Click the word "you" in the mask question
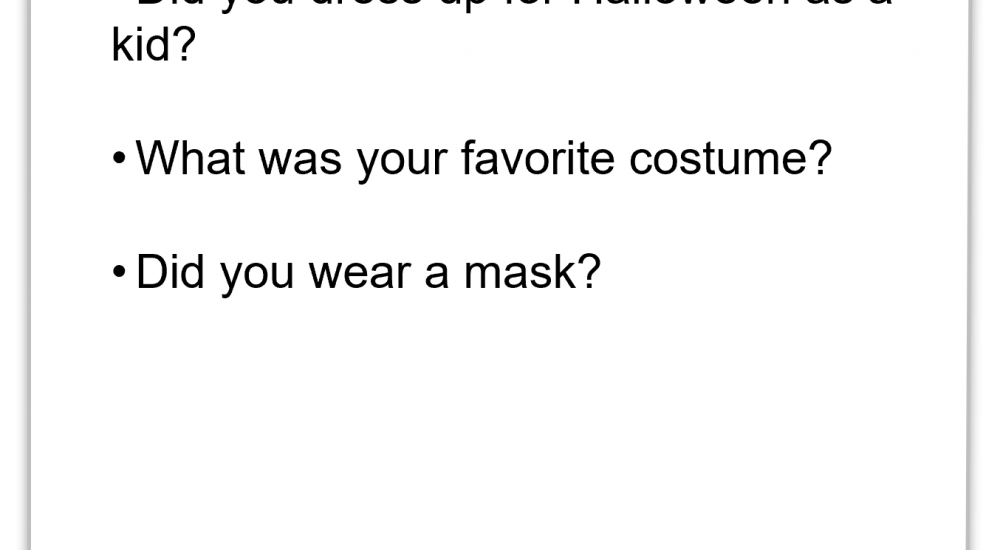Screen dimensions: 1000x550 (x=256, y=278)
